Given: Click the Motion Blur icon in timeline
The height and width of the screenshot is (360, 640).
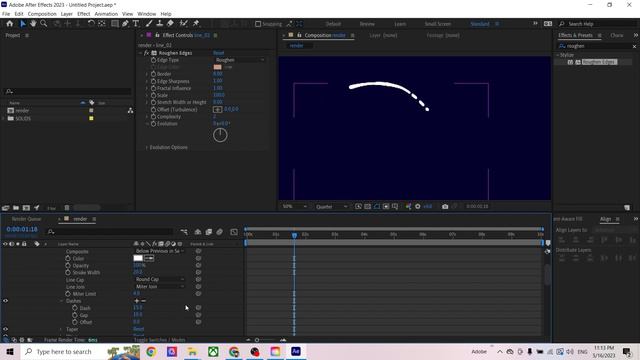Looking at the screenshot, I should pyautogui.click(x=220, y=232).
